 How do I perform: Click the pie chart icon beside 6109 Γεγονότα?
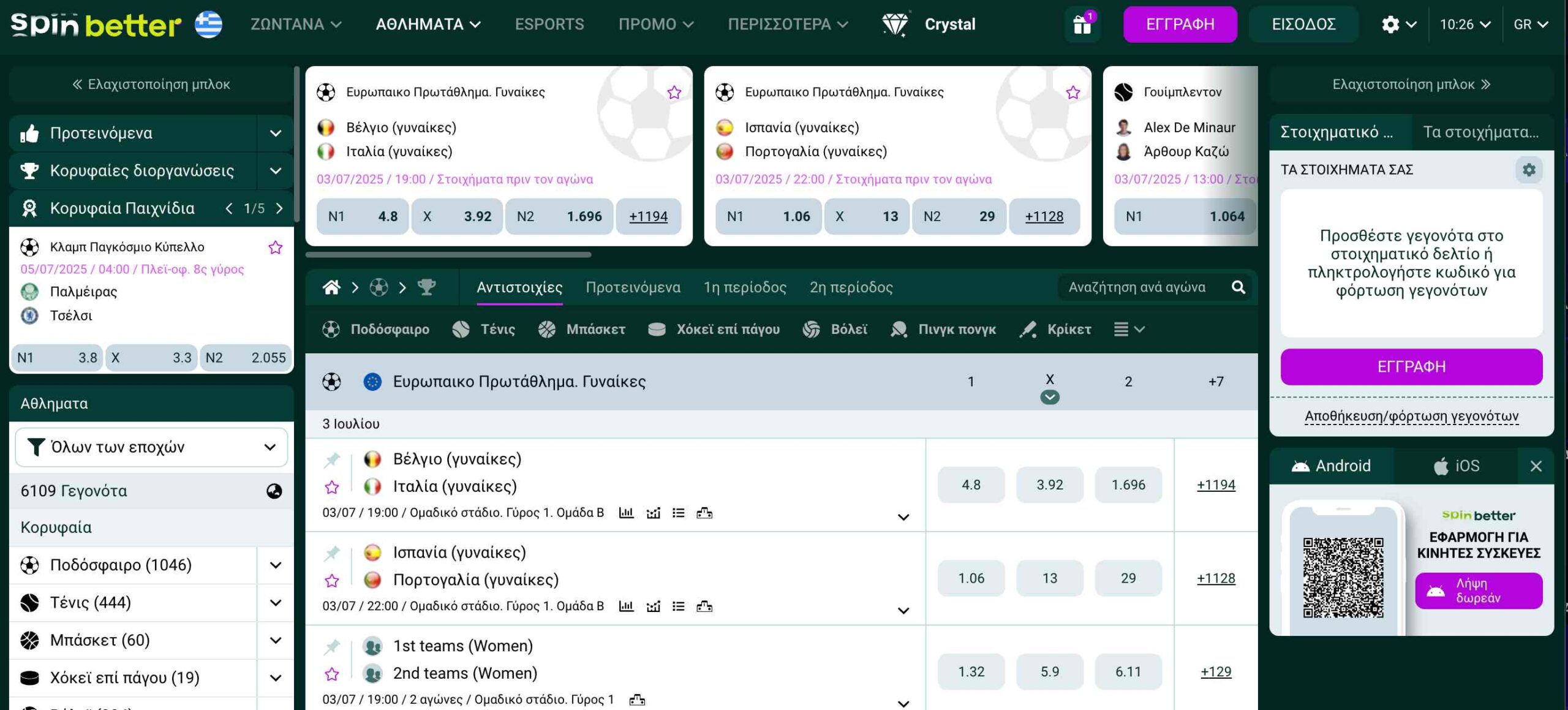click(274, 491)
